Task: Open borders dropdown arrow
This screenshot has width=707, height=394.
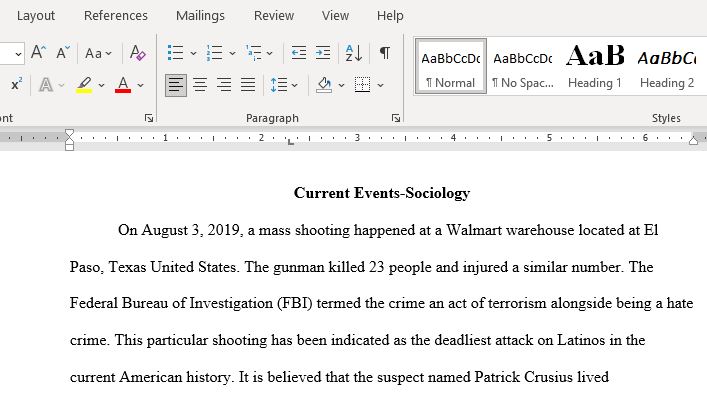Action: pos(380,85)
